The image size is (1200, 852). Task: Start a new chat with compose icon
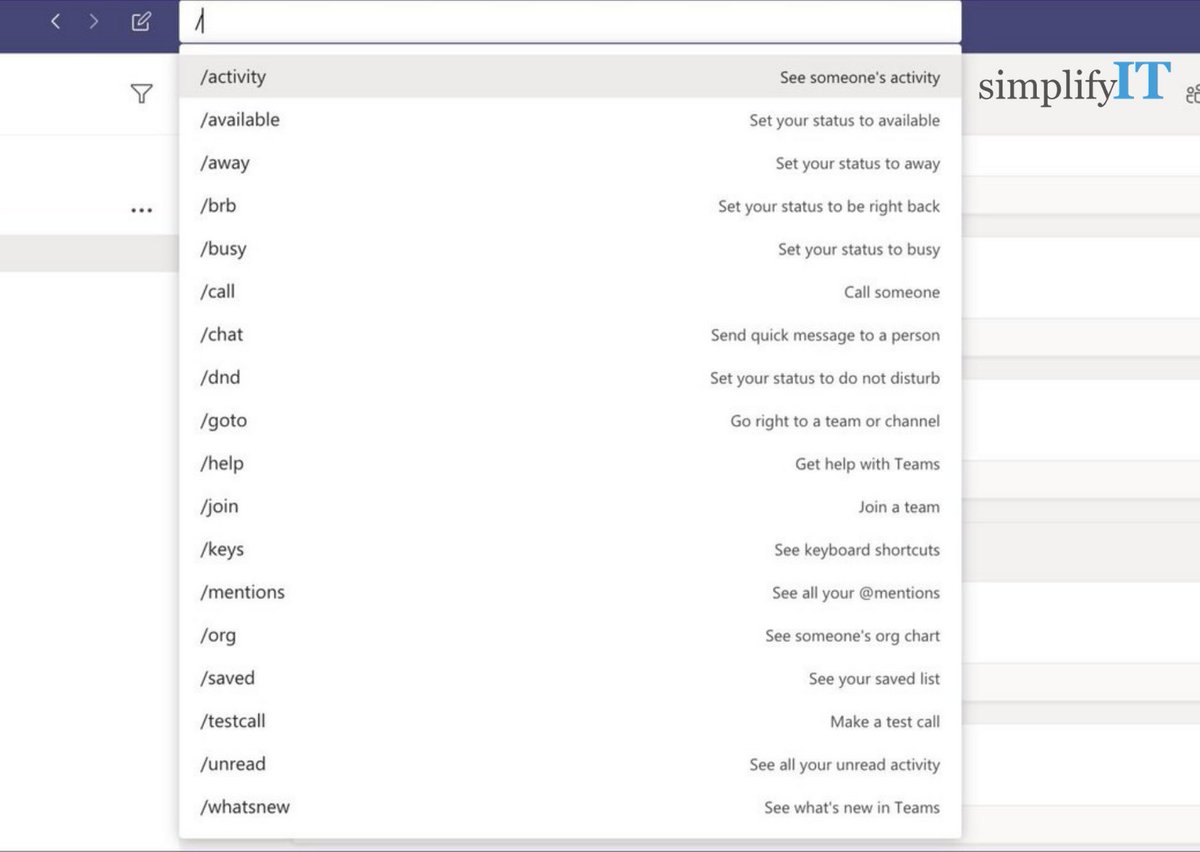tap(142, 21)
